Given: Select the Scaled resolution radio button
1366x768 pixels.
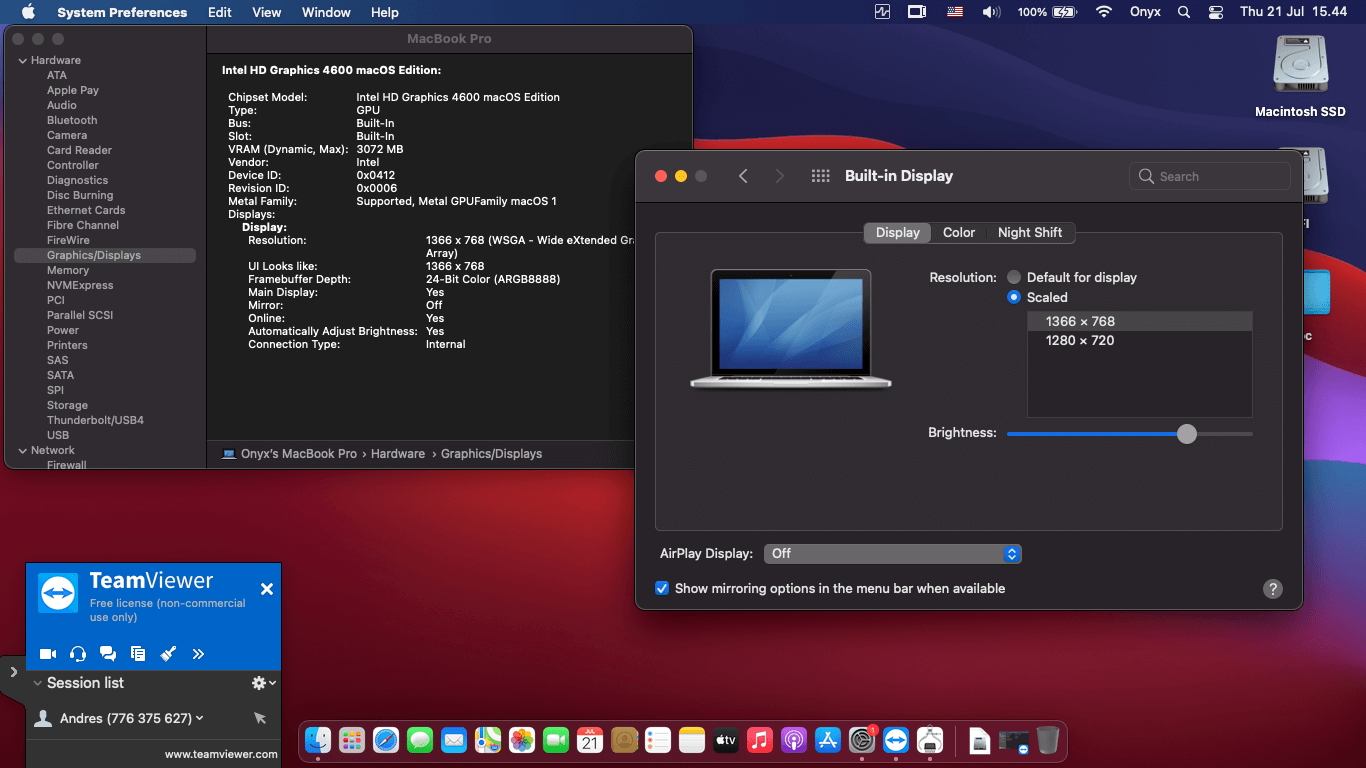Looking at the screenshot, I should pos(1015,297).
